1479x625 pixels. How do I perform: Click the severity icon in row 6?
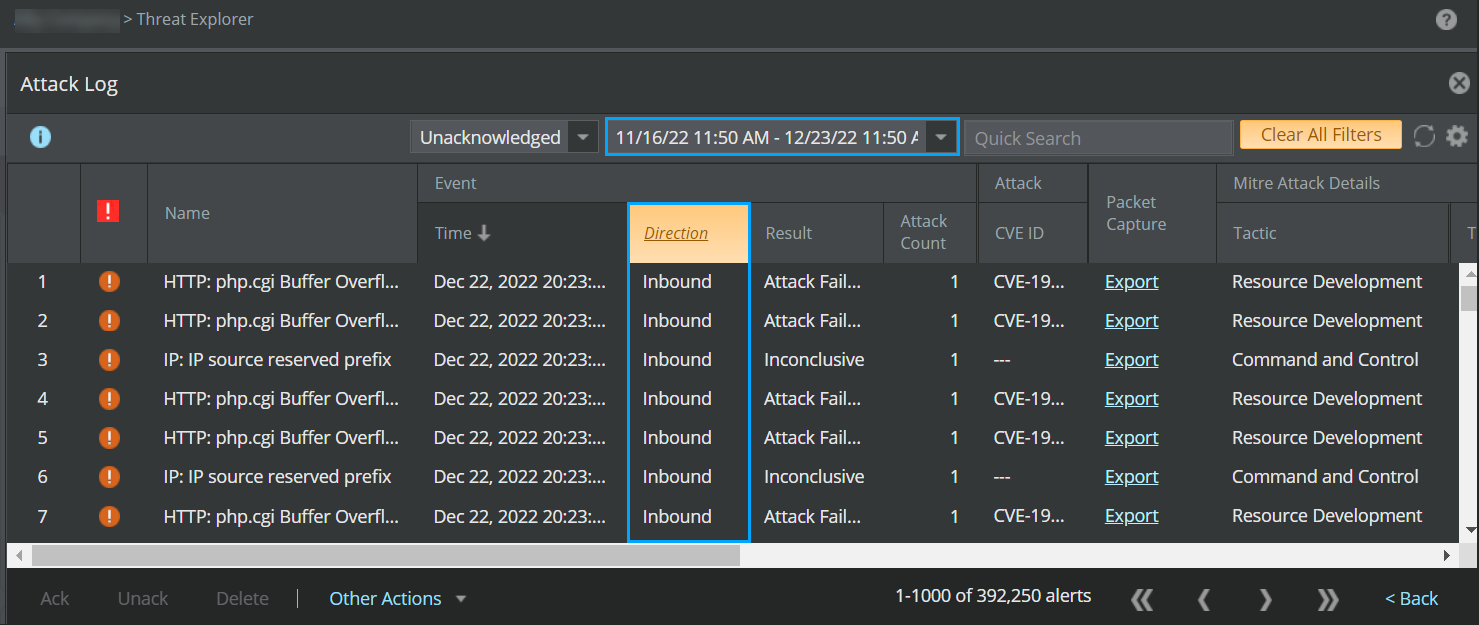click(110, 477)
